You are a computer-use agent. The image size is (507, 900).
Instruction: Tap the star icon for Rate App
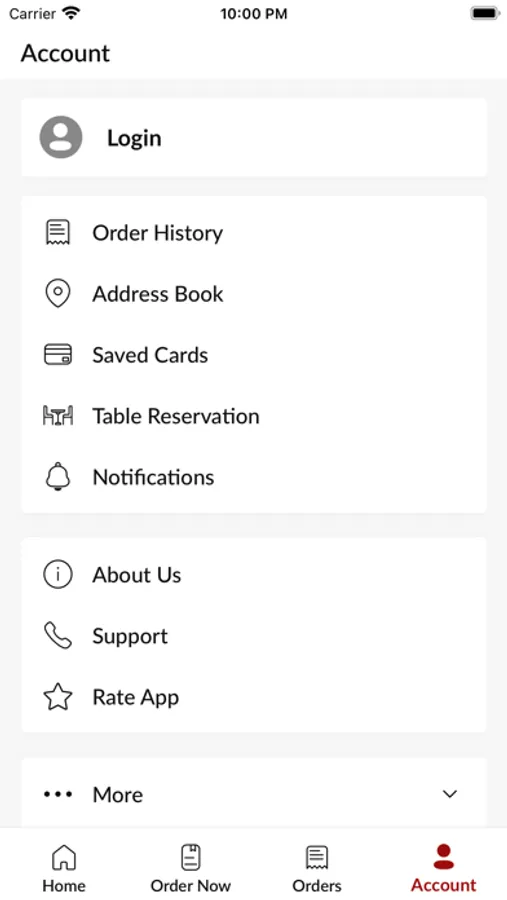[x=58, y=697]
